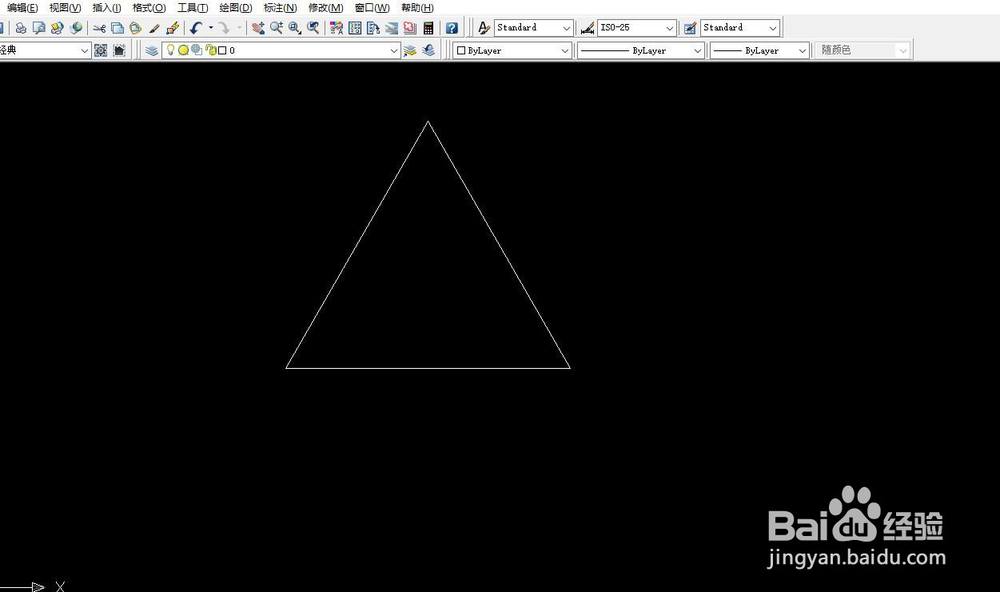The width and height of the screenshot is (1000, 592).
Task: Open the QuickCalc calculator icon
Action: tap(429, 28)
